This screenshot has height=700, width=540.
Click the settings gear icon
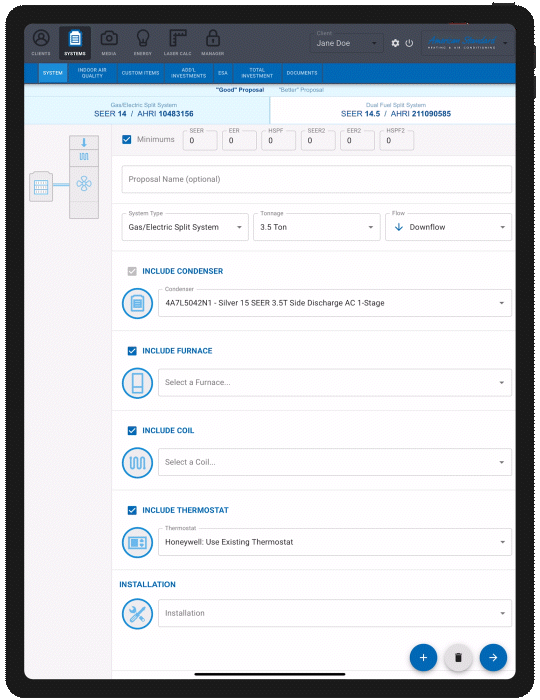(x=395, y=43)
